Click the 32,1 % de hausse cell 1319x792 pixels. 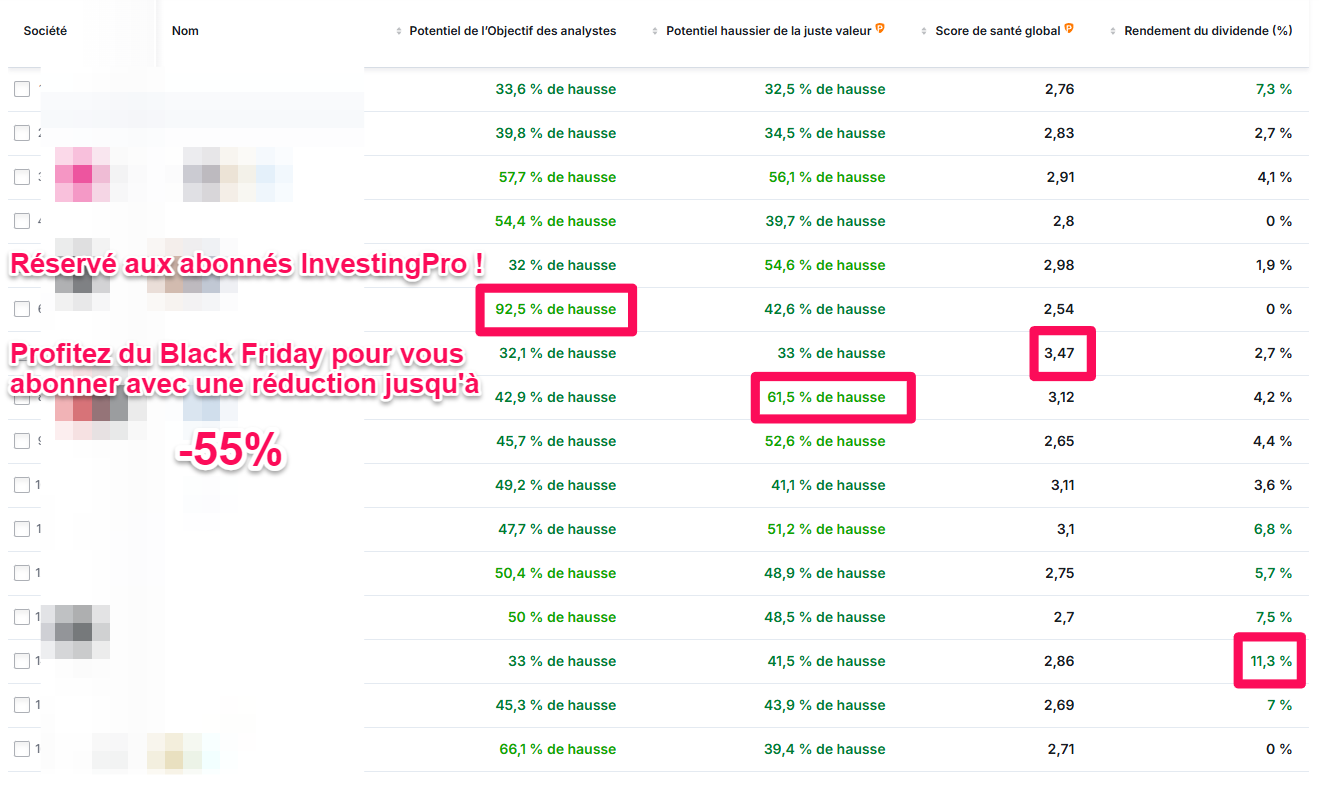pyautogui.click(x=557, y=353)
